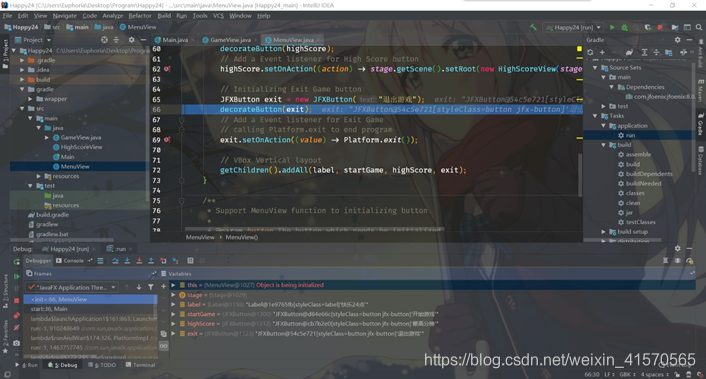Viewport: 706px width, 379px height.
Task: Collapse all in Gradle panel
Action: coord(656,53)
